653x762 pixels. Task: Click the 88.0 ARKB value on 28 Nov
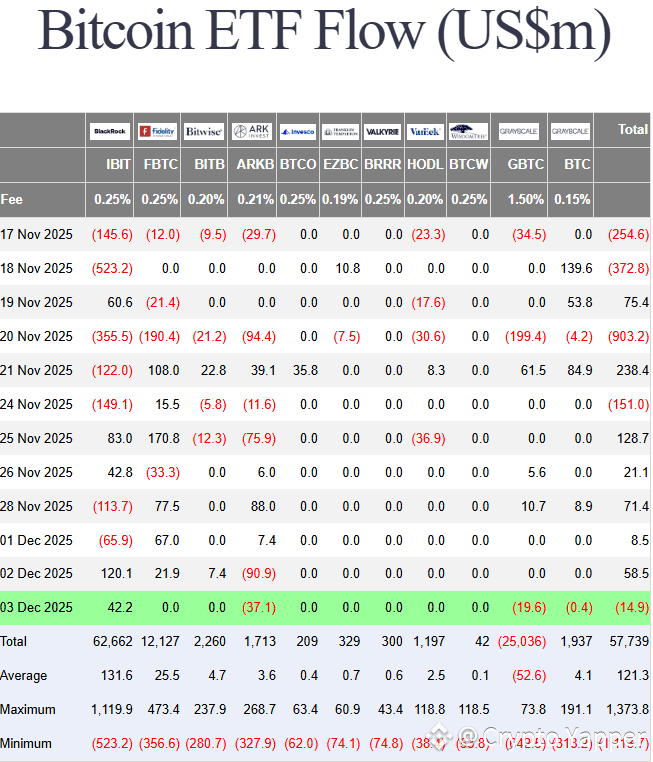(263, 506)
